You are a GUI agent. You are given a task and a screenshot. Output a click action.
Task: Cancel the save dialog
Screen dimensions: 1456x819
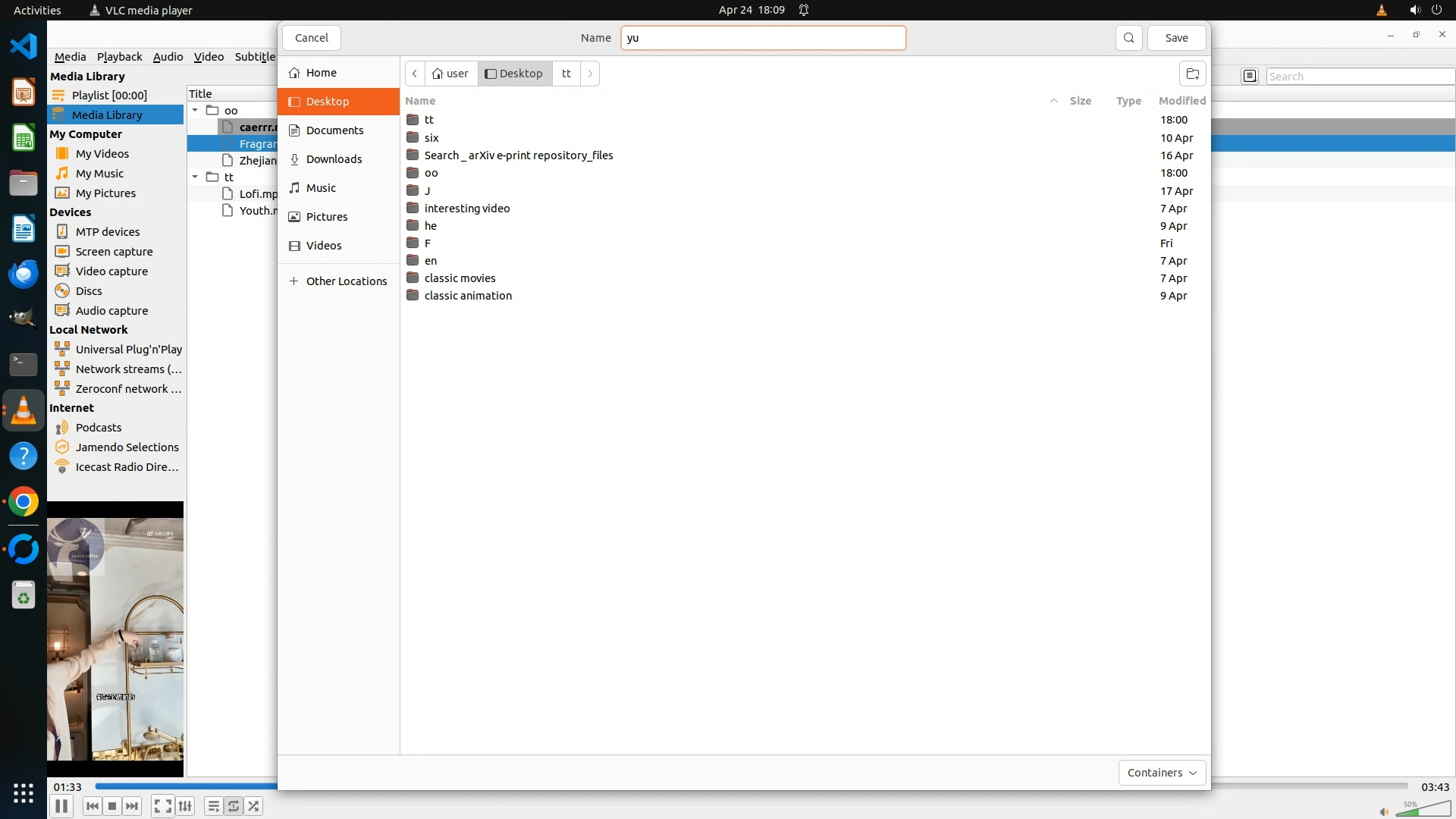coord(311,38)
